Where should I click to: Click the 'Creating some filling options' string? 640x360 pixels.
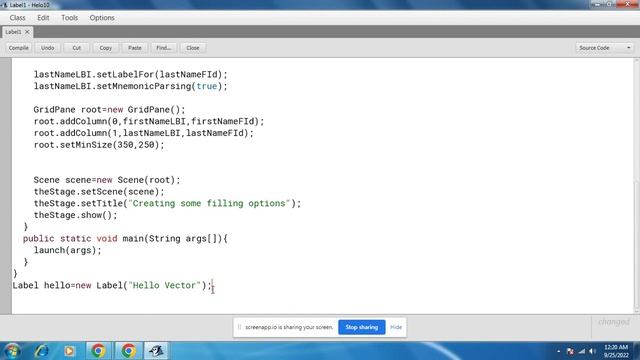pos(209,203)
